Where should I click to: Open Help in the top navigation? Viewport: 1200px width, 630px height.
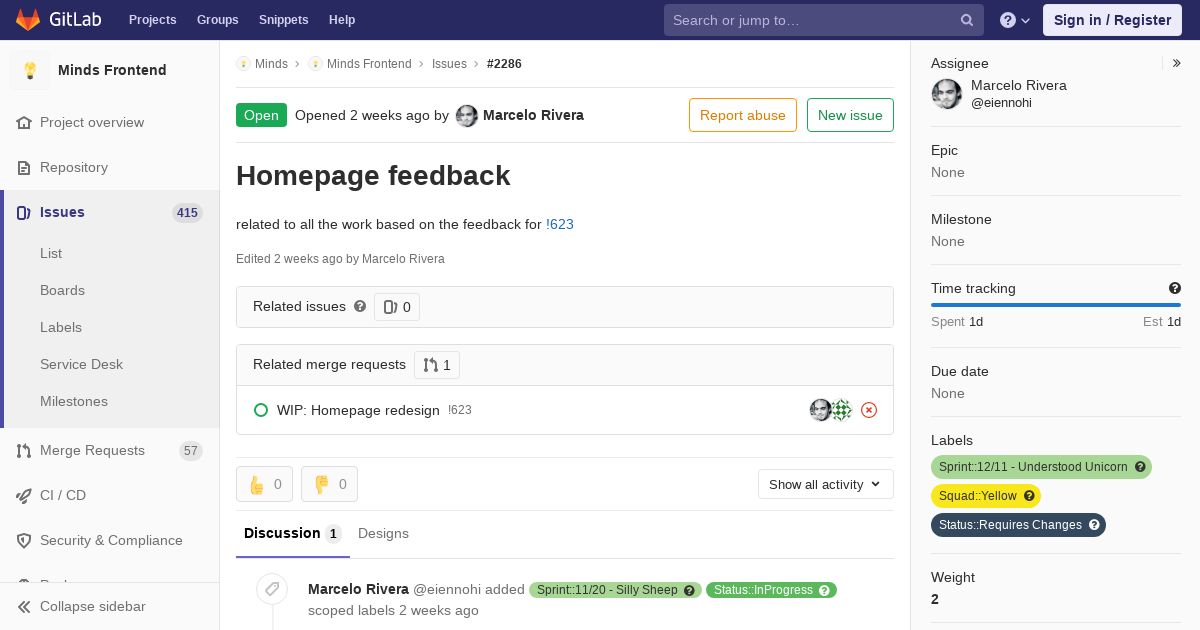(x=342, y=20)
